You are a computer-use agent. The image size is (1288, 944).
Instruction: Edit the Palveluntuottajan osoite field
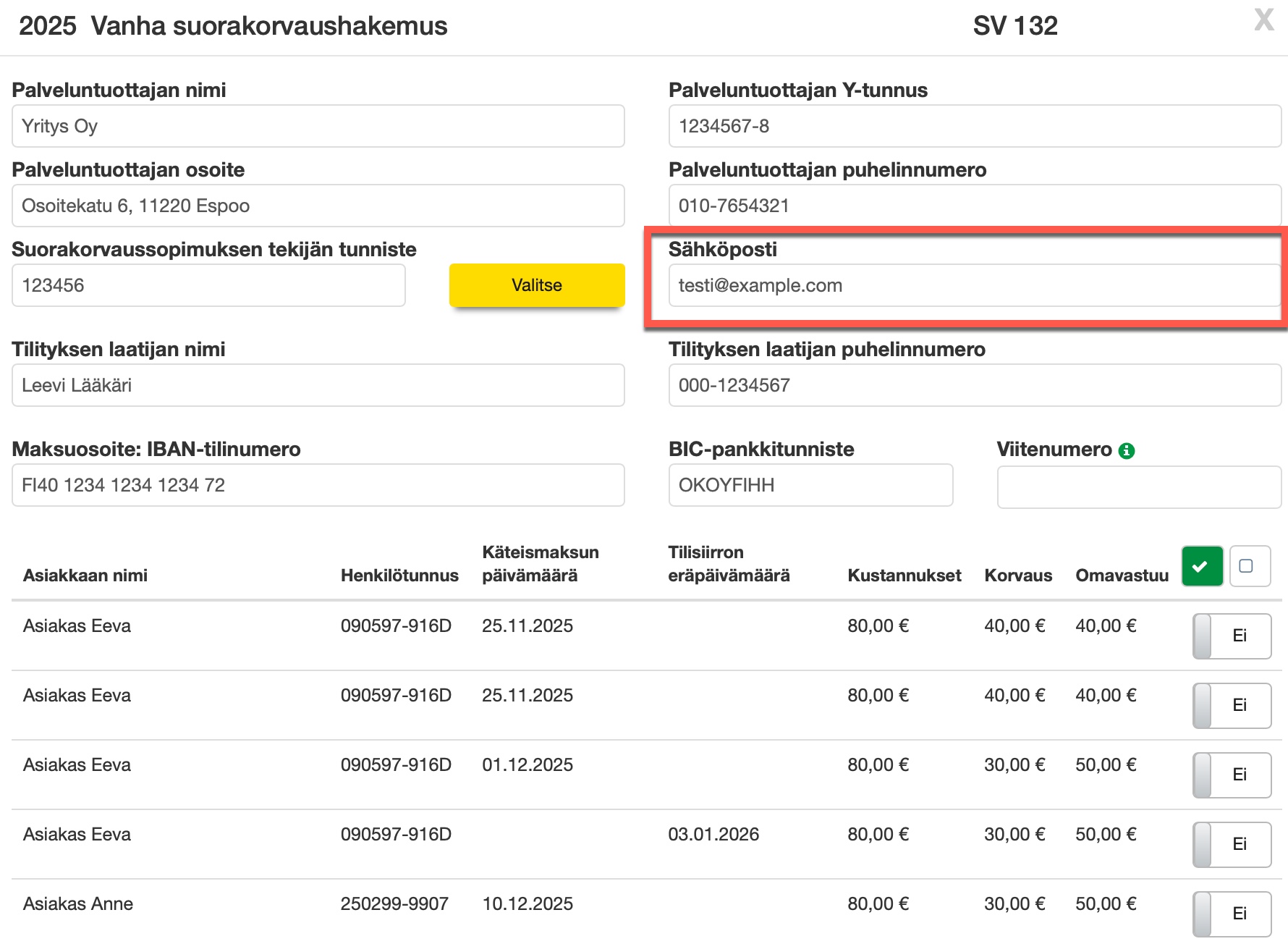318,206
